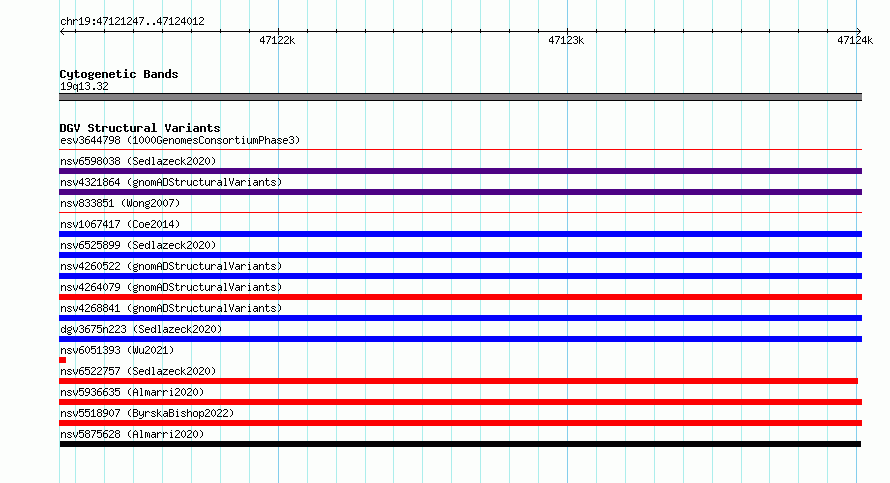Click the chr19:47121247..47124012 coordinate label
This screenshot has width=890, height=483.
coord(132,22)
